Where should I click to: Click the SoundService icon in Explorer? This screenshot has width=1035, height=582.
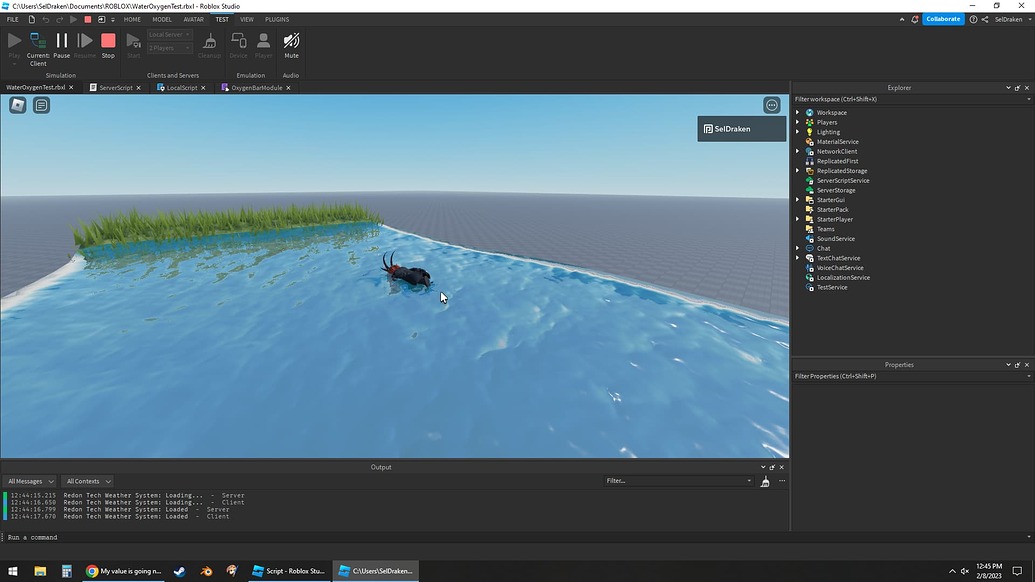810,238
